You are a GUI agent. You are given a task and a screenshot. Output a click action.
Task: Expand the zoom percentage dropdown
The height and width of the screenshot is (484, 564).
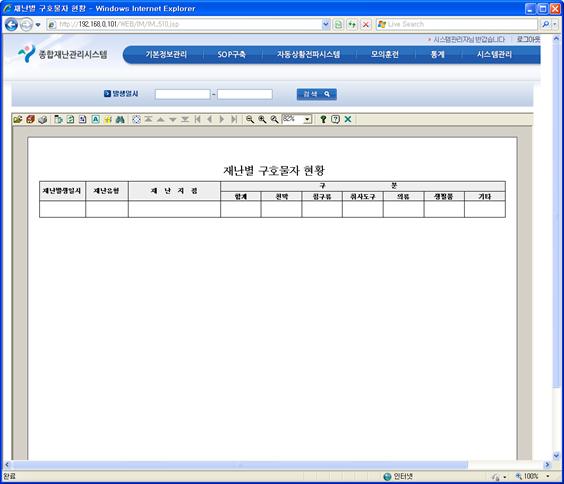(x=308, y=119)
